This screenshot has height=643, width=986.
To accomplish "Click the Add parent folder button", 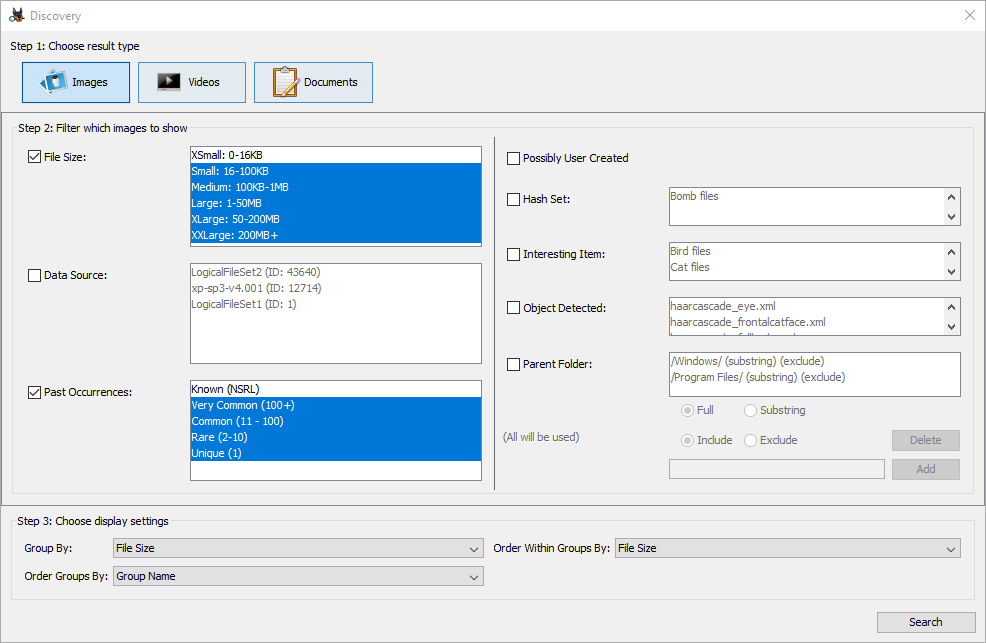I will pos(926,469).
